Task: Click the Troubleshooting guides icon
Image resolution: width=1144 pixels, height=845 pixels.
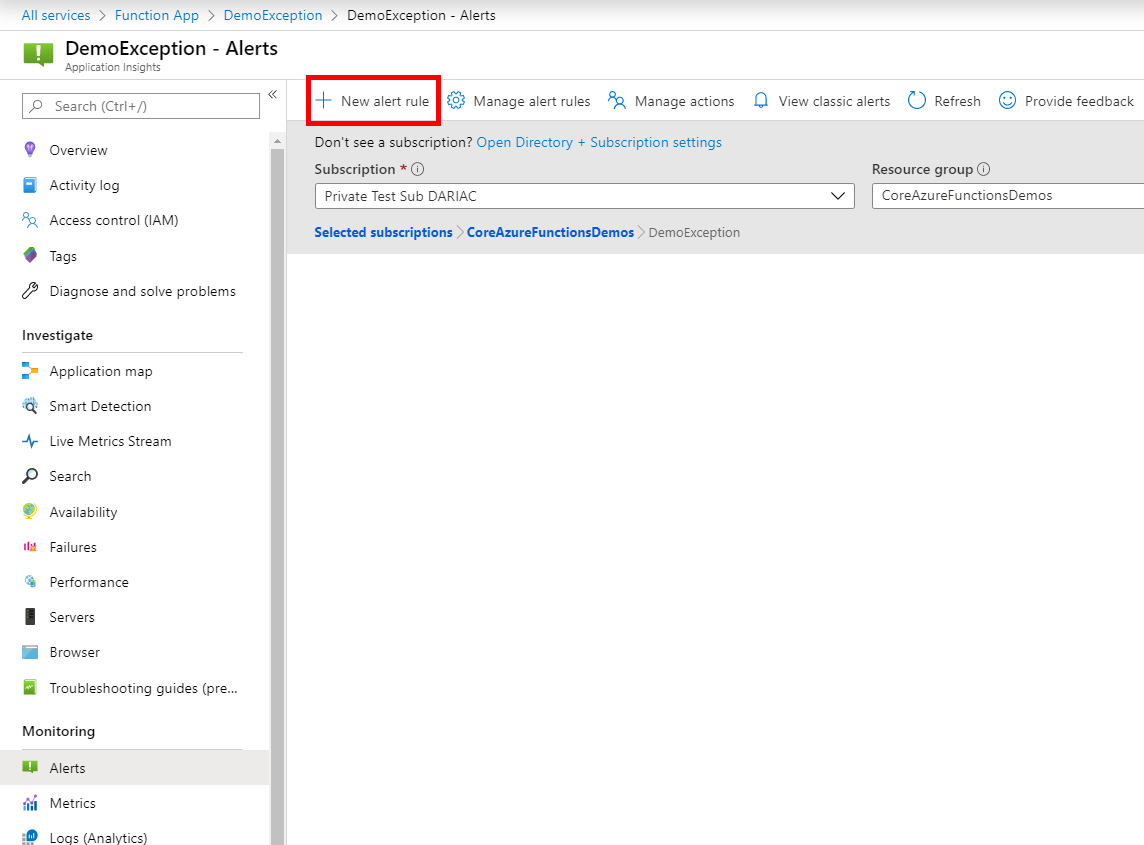Action: click(30, 687)
